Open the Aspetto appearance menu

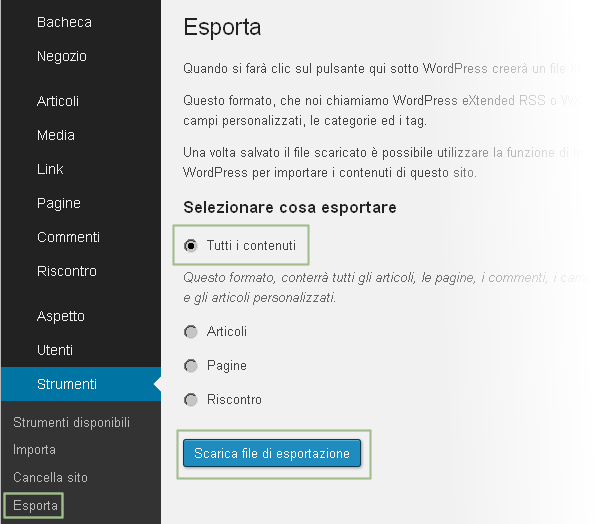point(61,316)
